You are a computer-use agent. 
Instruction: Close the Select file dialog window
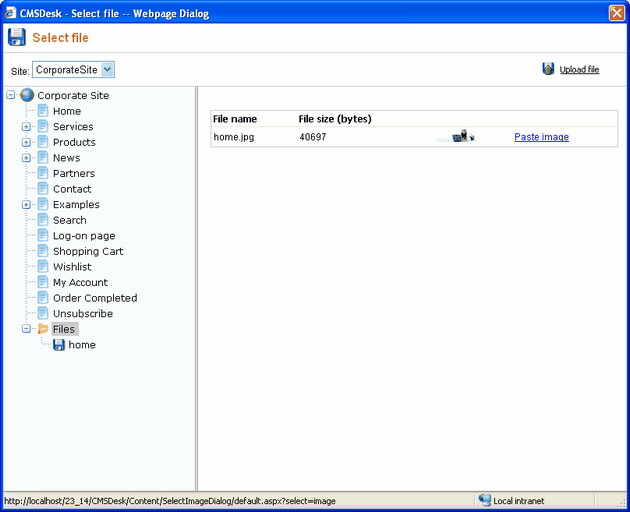(x=616, y=13)
